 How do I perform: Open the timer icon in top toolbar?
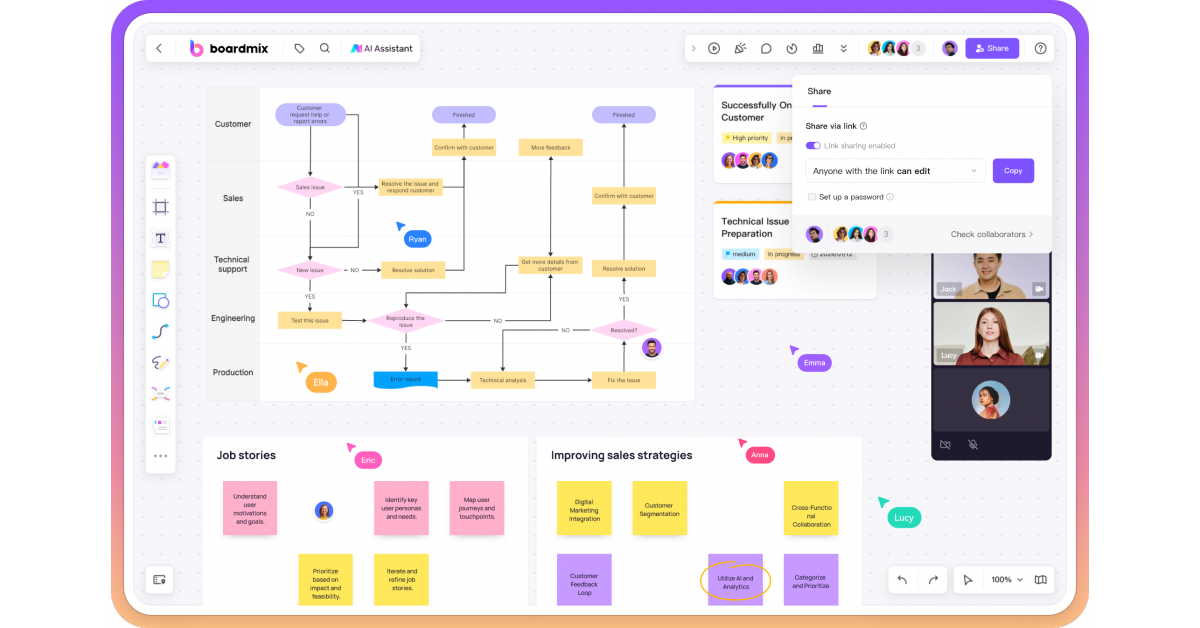click(792, 48)
